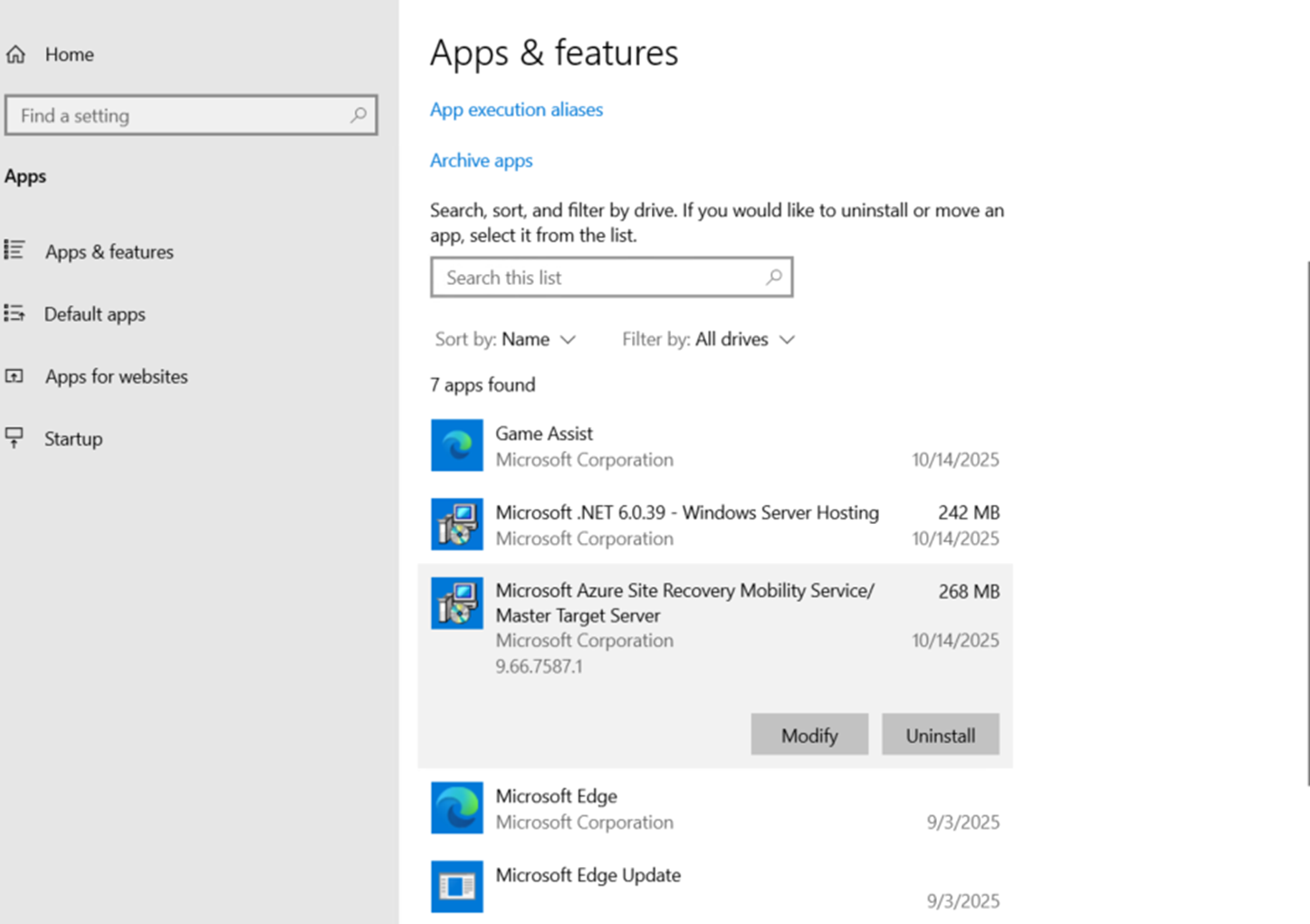This screenshot has height=924, width=1310.
Task: Go to Home in settings sidebar
Action: [x=70, y=54]
